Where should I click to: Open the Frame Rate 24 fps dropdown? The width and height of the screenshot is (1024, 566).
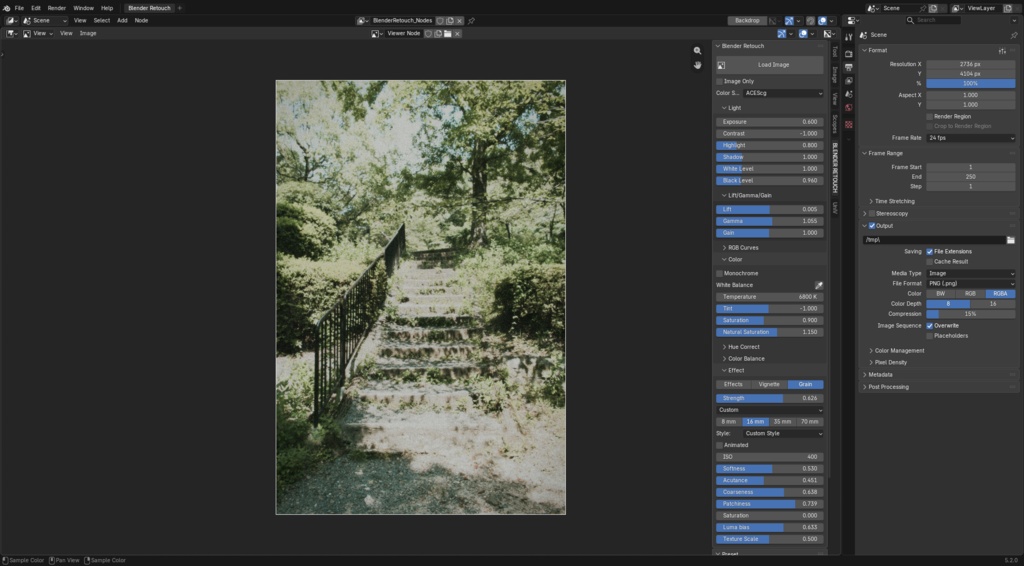(970, 138)
